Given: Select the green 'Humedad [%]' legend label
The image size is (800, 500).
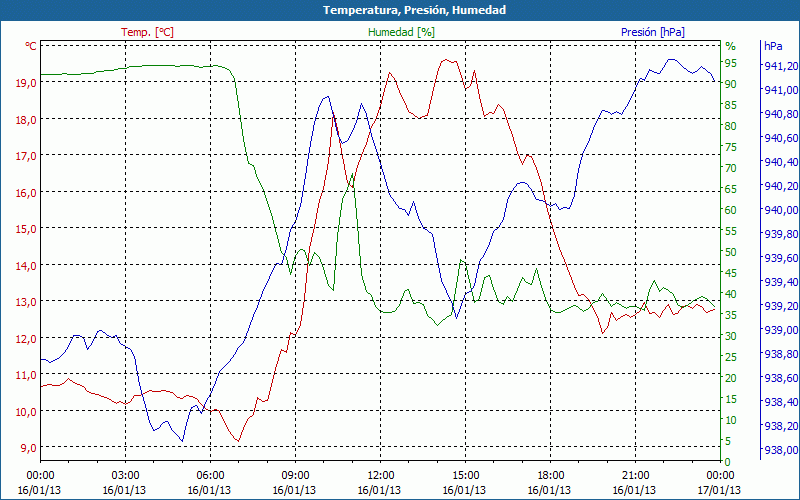Looking at the screenshot, I should click(401, 32).
